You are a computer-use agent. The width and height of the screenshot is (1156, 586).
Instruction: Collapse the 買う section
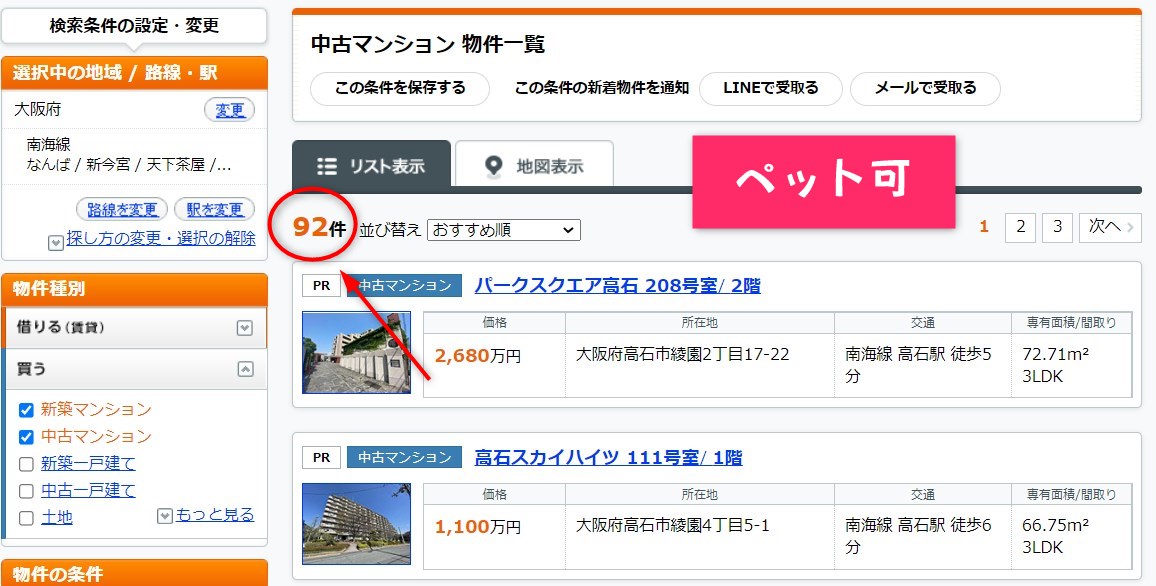(x=245, y=369)
